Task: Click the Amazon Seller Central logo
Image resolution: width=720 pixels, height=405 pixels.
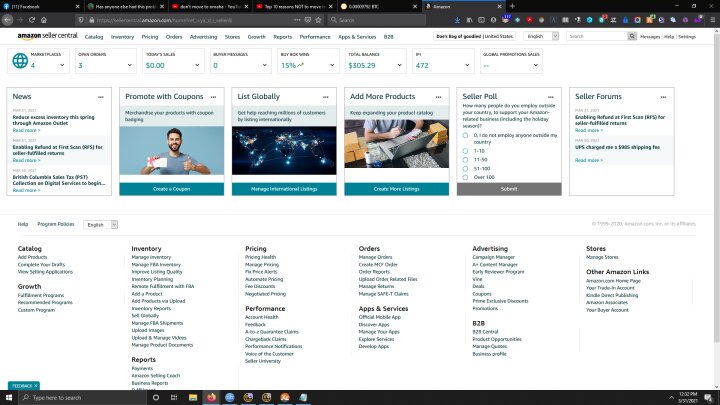Action: (47, 36)
